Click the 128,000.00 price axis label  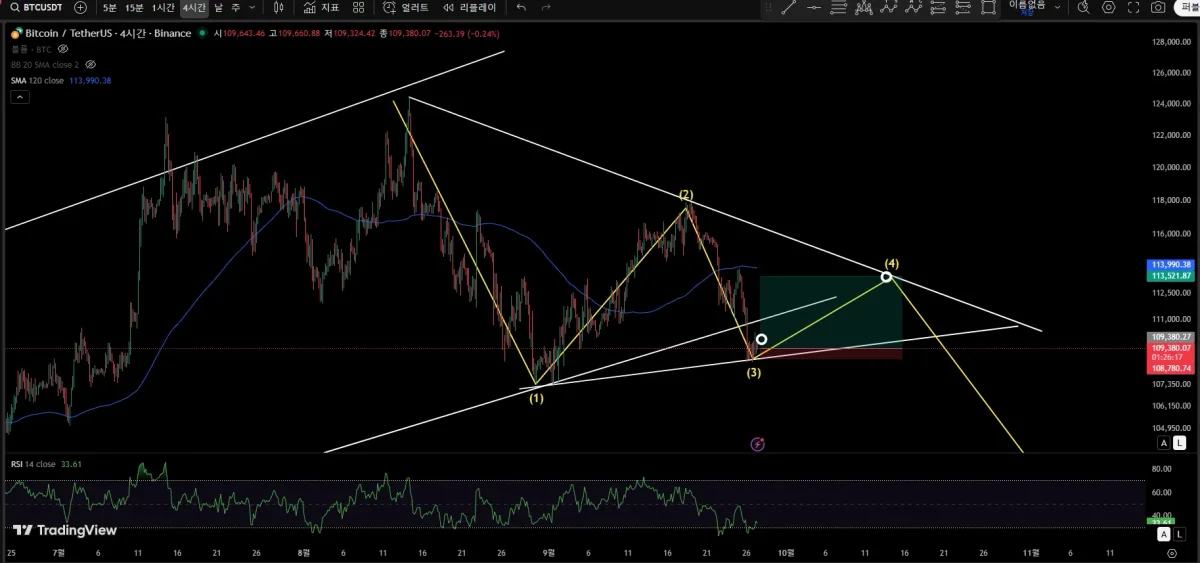[1171, 42]
